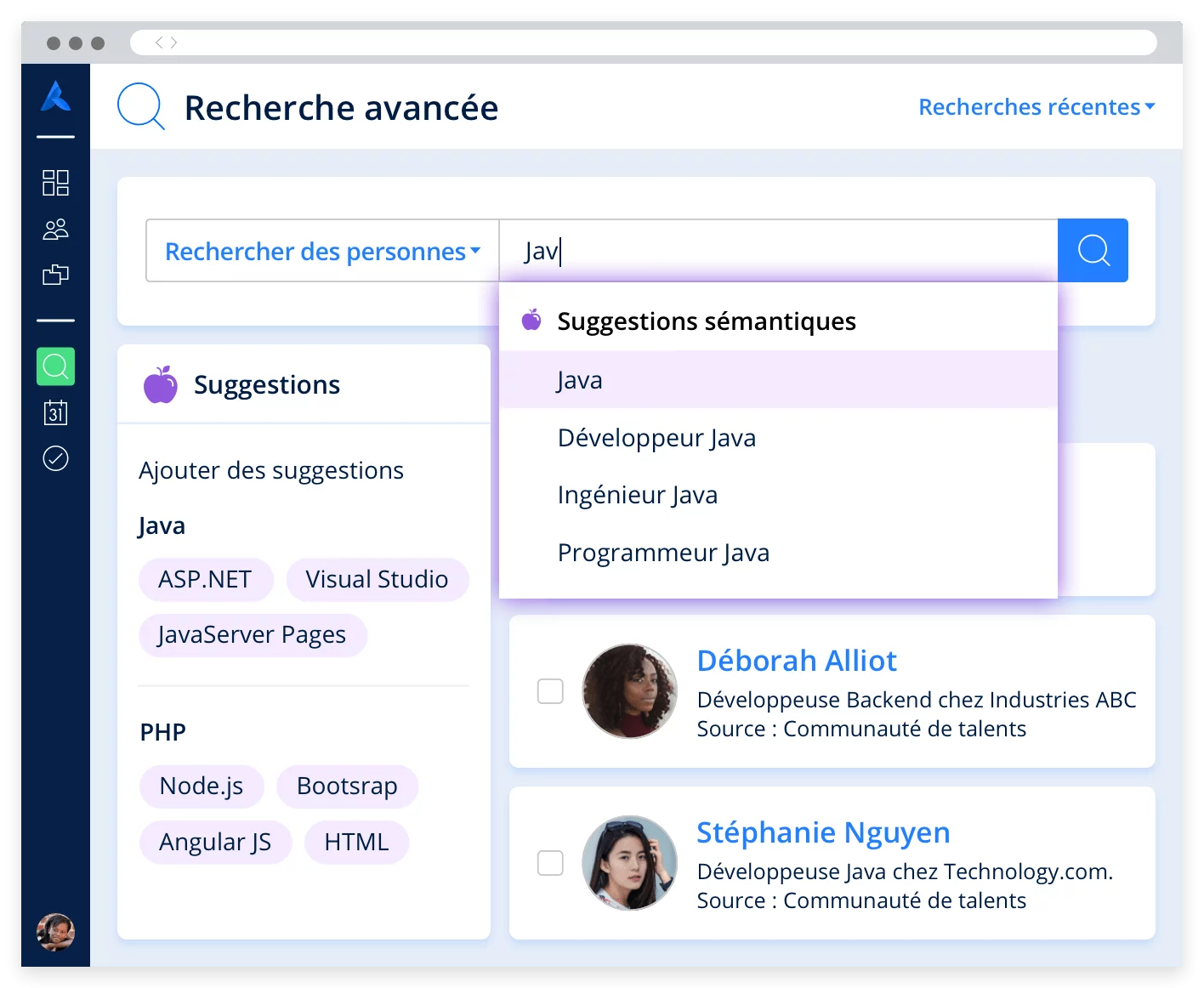Check the box beside Déborah Alliot

tap(550, 691)
